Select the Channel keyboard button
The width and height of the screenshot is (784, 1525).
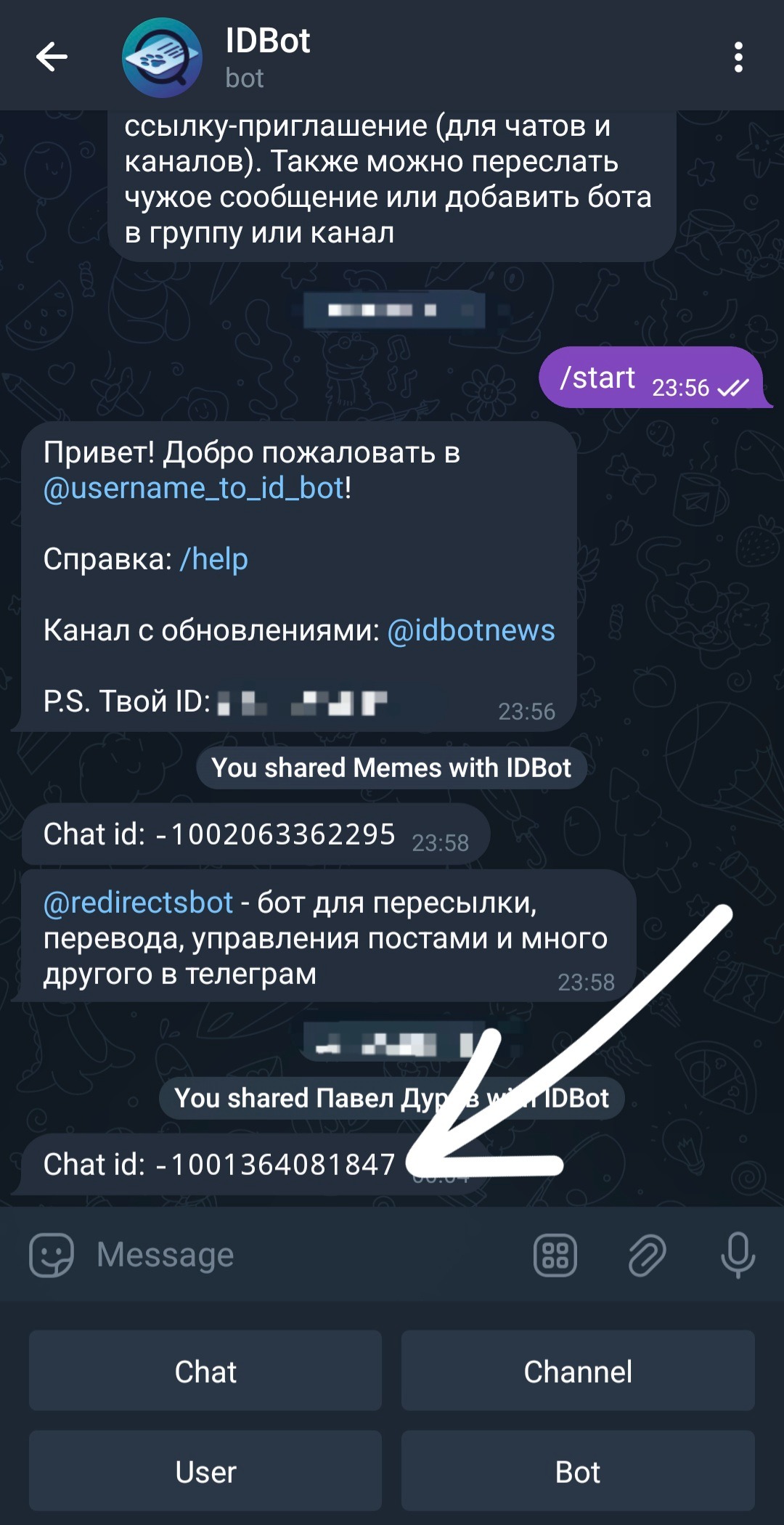click(x=578, y=1371)
